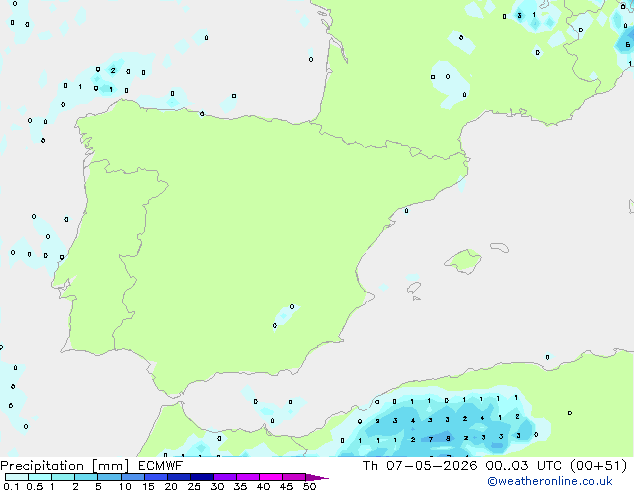Select the 2–5 mm legend swatch
This screenshot has height=490, width=634.
[x=86, y=477]
